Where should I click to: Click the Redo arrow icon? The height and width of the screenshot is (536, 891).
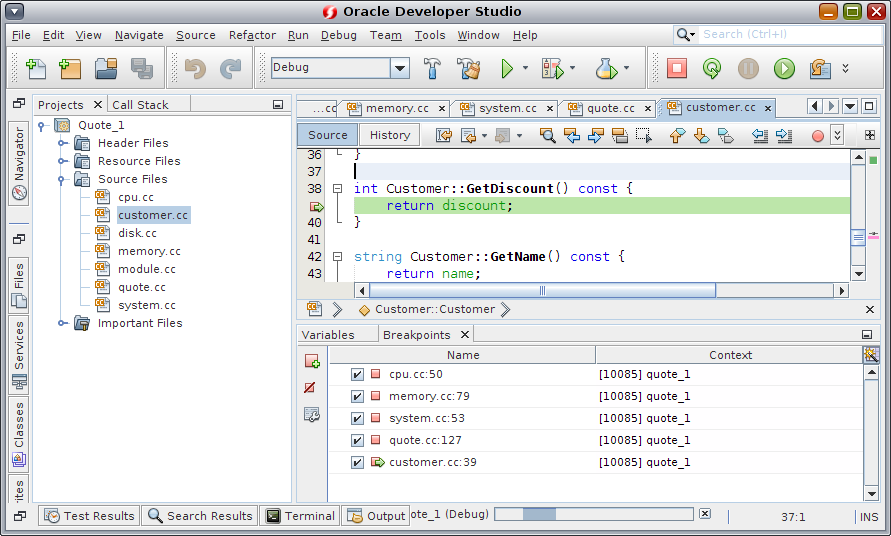tap(231, 68)
